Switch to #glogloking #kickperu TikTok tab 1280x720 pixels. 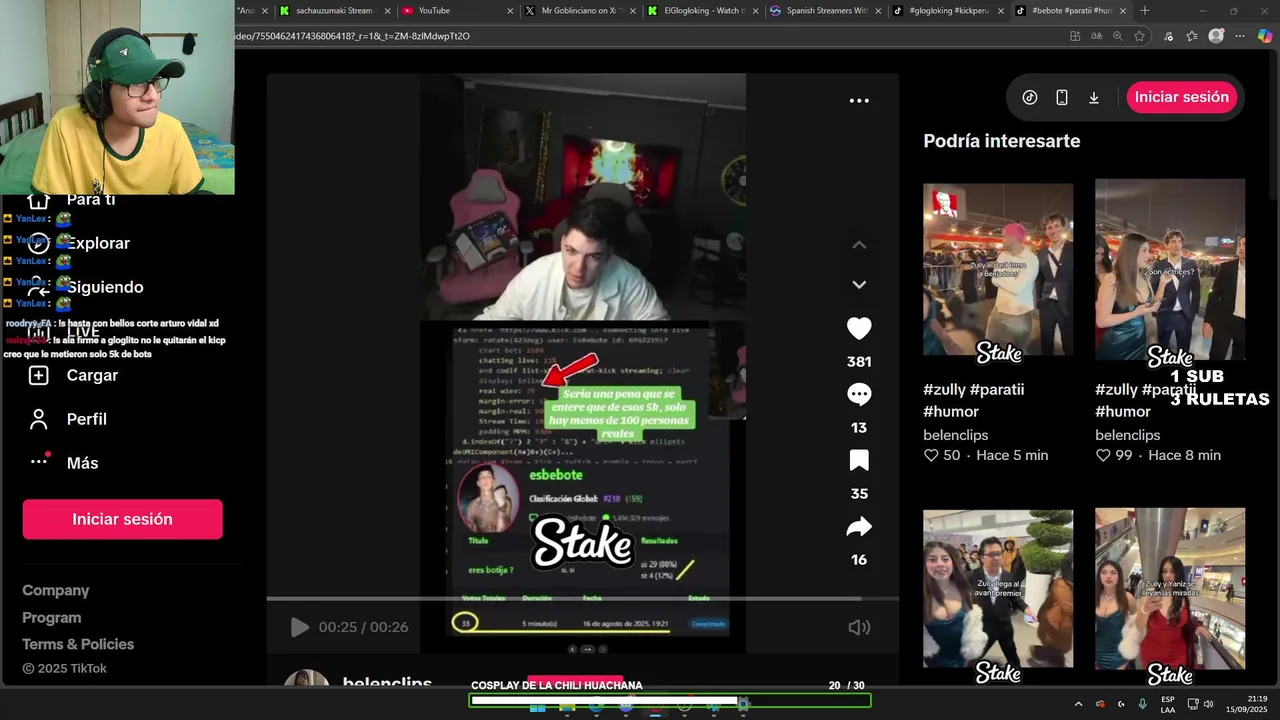pos(948,11)
